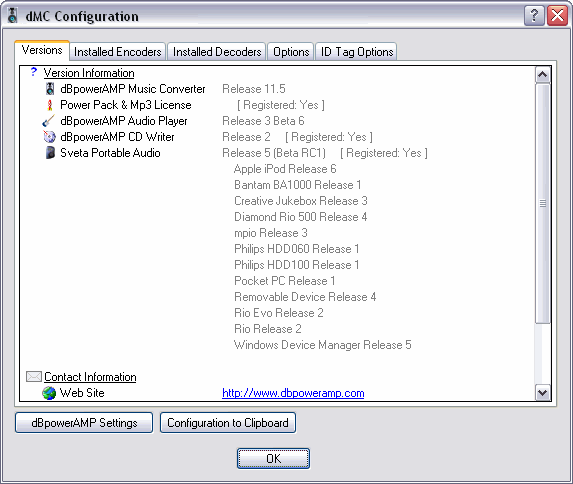
Task: Open the title bar help question button
Action: click(x=534, y=16)
